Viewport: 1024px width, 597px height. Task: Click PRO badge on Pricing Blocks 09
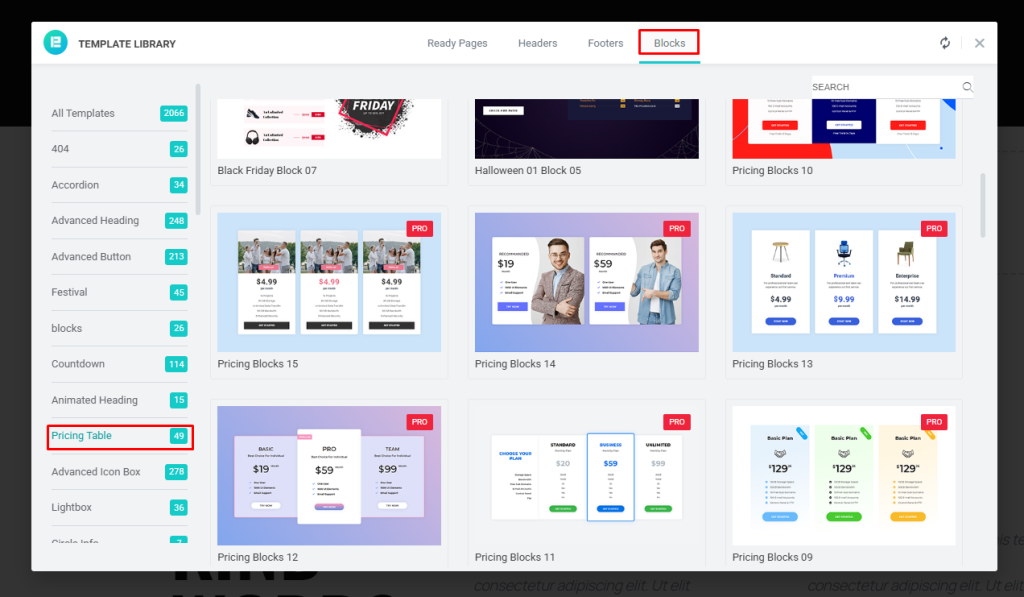pos(934,422)
